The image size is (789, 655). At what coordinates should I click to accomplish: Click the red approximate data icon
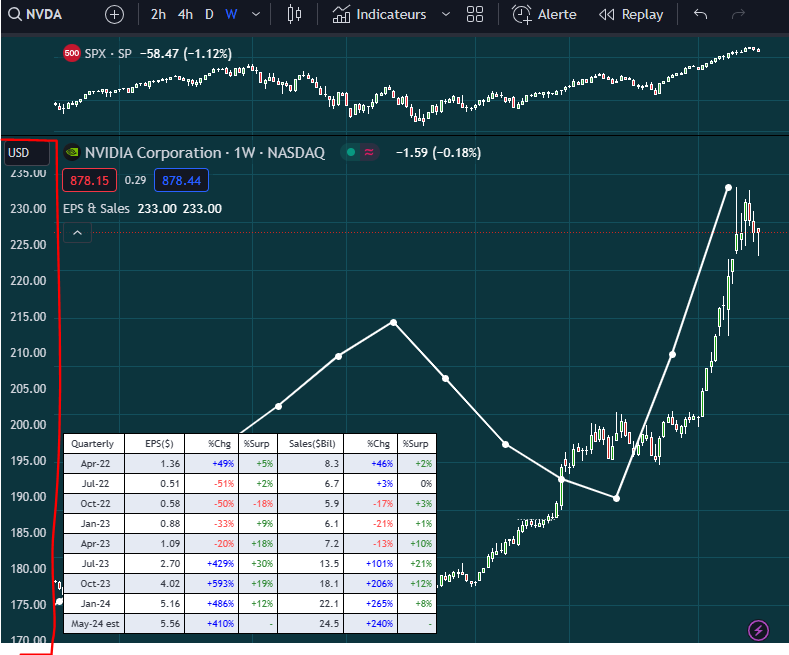click(369, 152)
